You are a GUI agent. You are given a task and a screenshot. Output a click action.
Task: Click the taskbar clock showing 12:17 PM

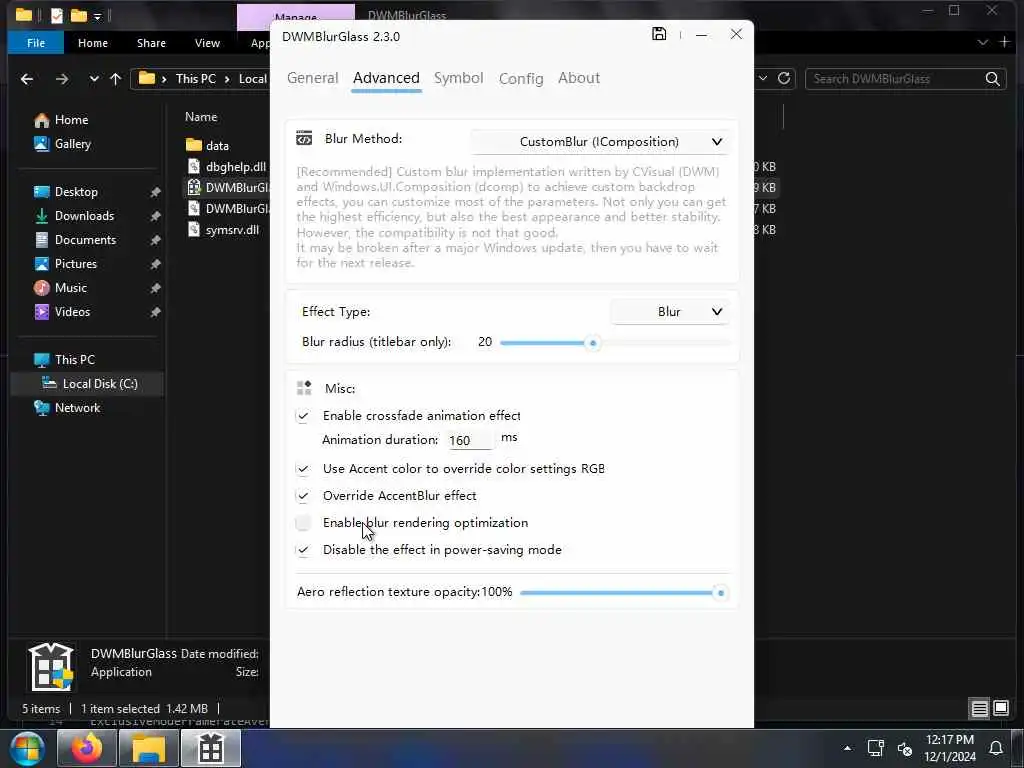pos(950,748)
